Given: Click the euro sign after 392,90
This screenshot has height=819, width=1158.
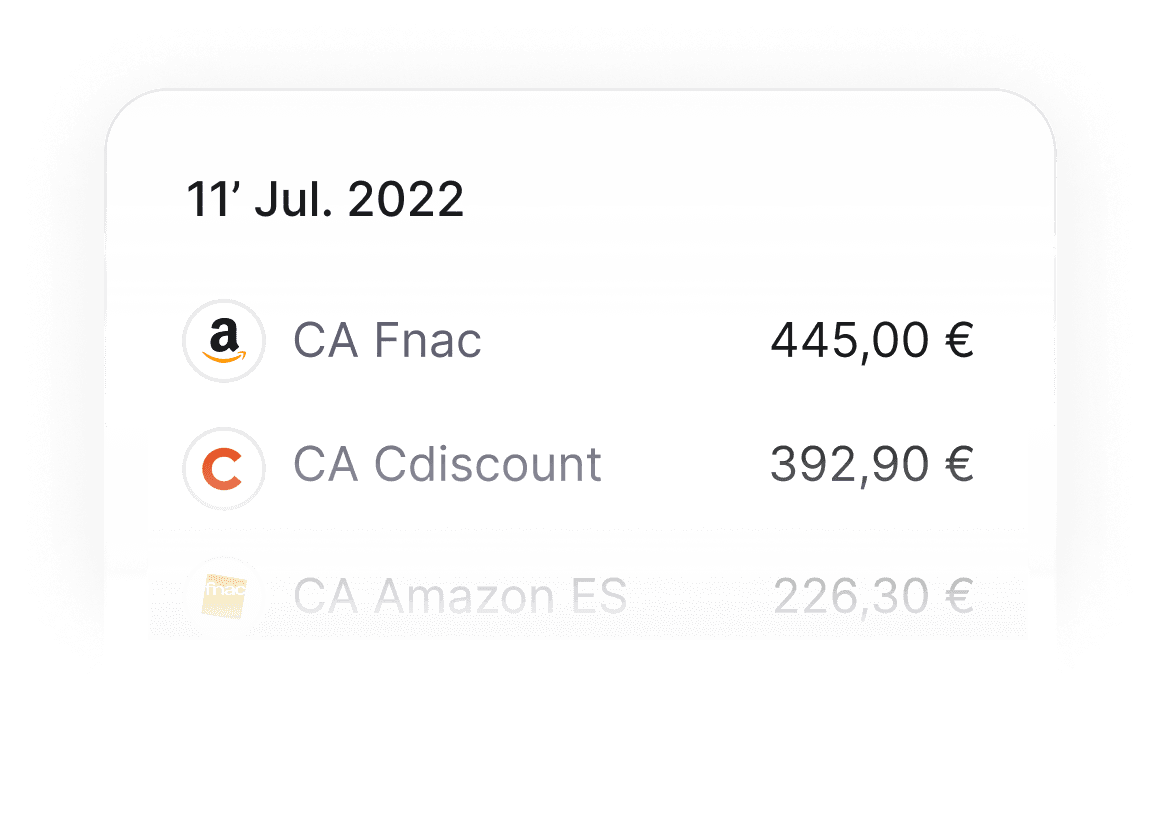Looking at the screenshot, I should coord(959,465).
